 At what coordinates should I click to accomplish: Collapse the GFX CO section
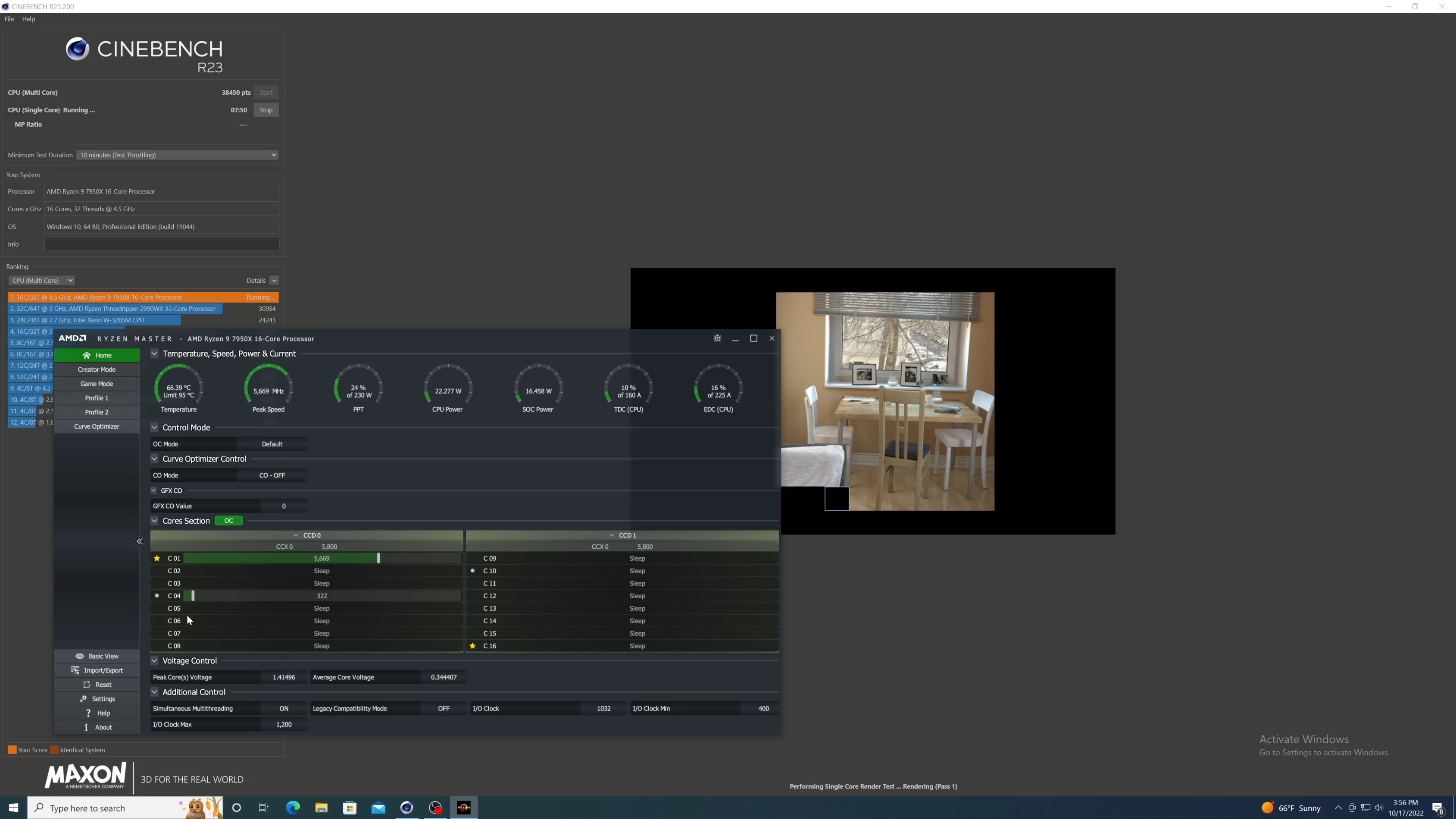(x=153, y=490)
